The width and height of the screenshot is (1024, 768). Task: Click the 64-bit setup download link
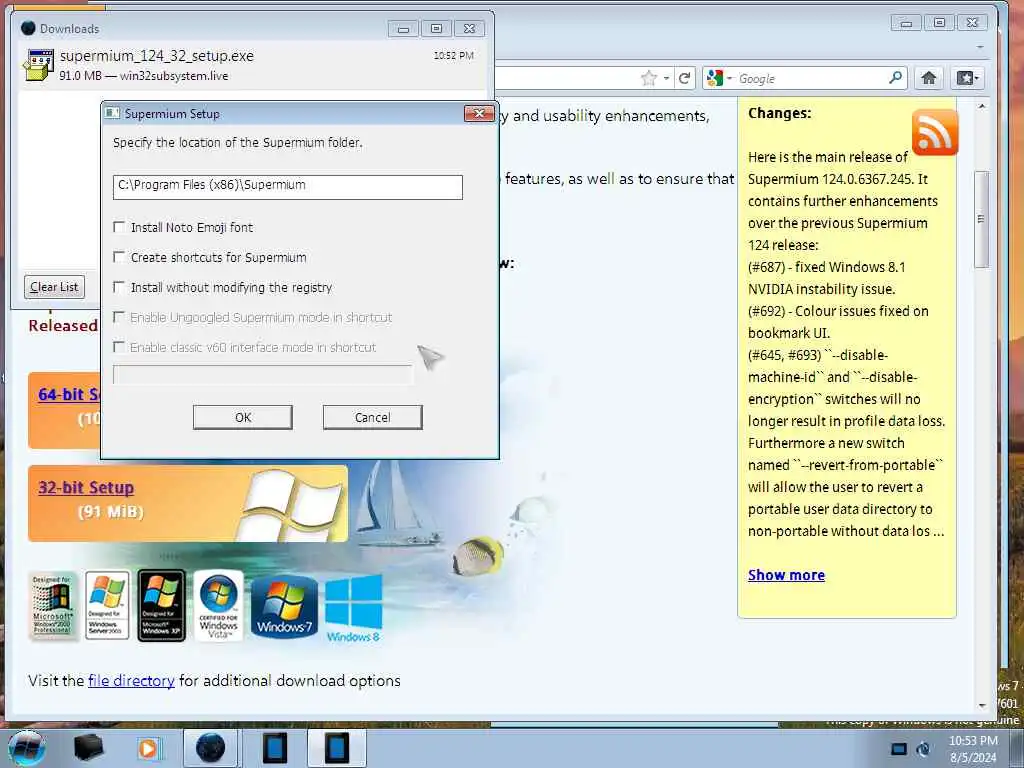[69, 394]
